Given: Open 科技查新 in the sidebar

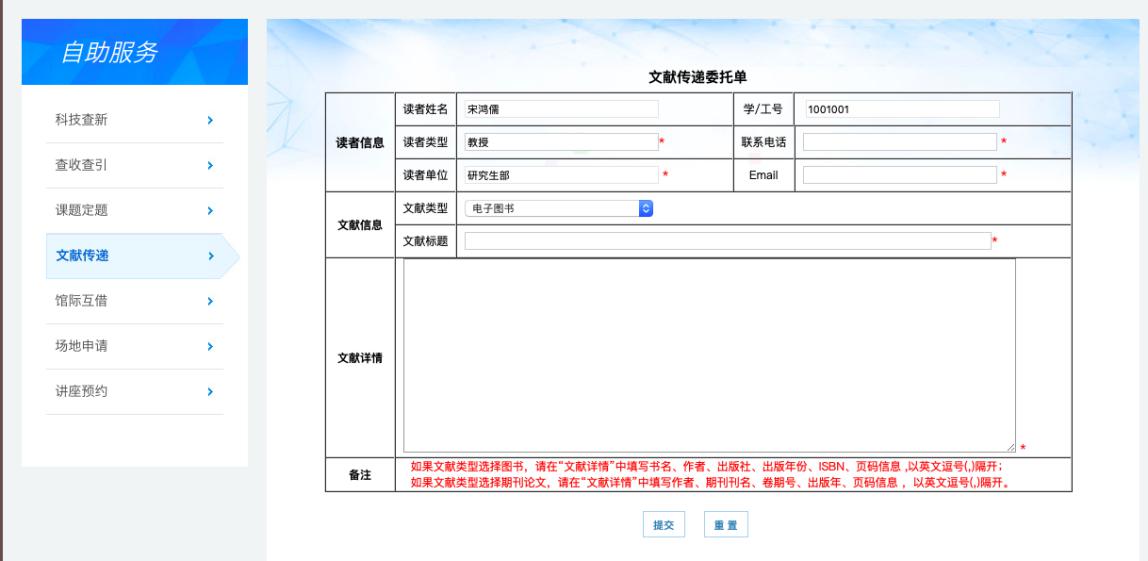Looking at the screenshot, I should click(135, 120).
